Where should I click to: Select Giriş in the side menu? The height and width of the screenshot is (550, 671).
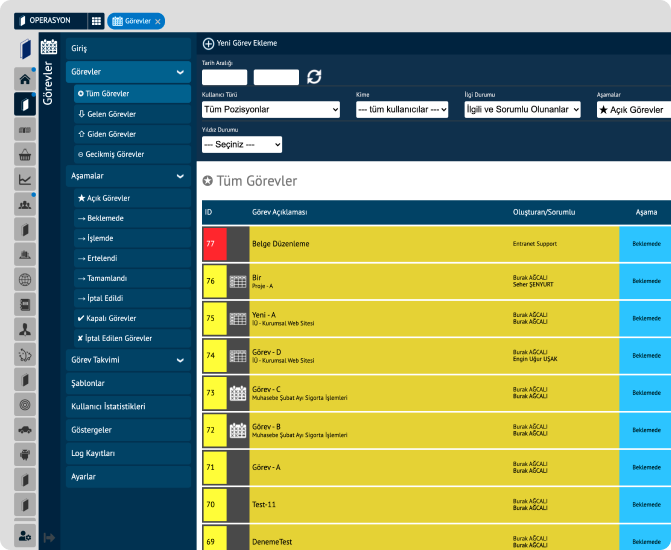click(128, 48)
